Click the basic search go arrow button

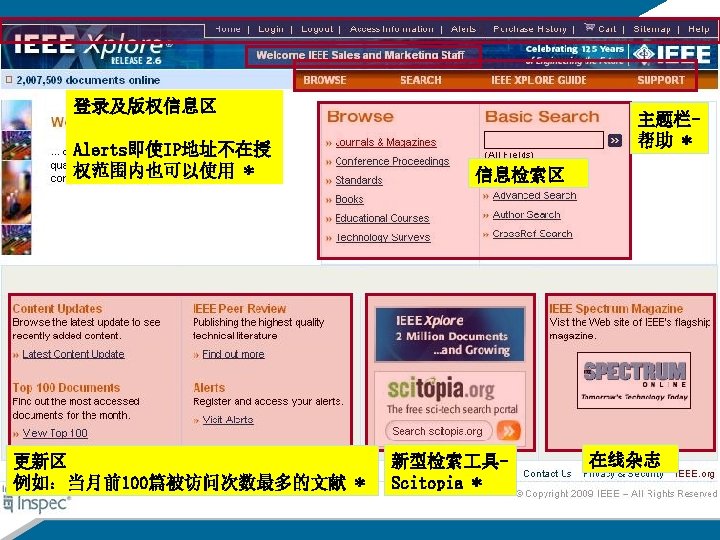[x=615, y=140]
